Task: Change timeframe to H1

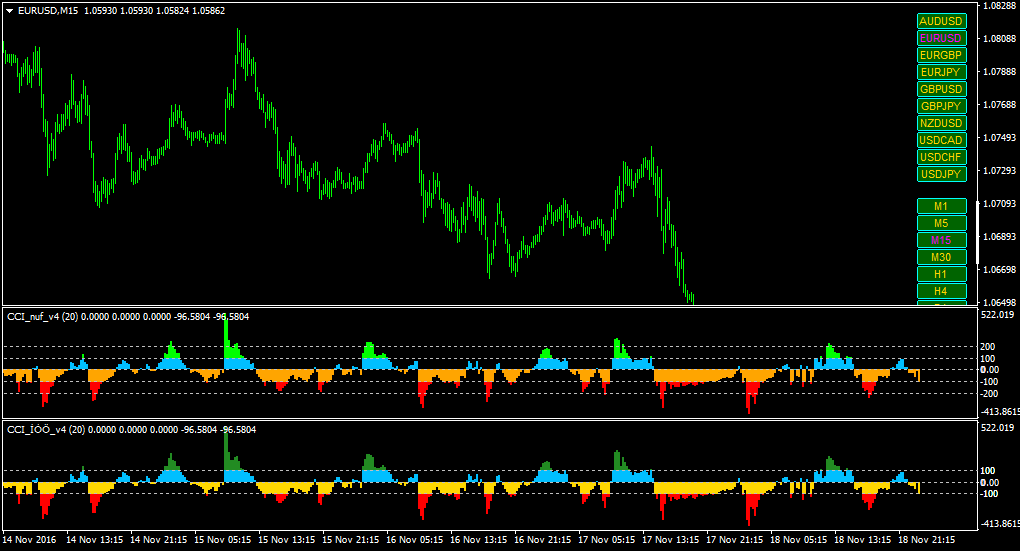Action: (x=941, y=274)
